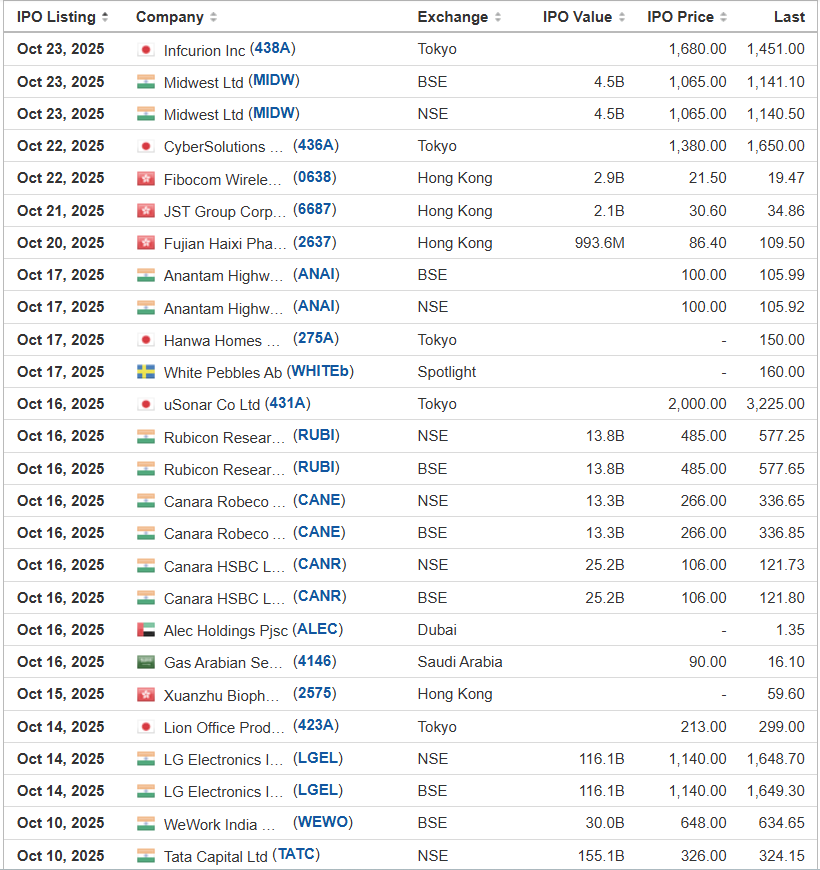Select the IPO value 993.6M
820x870 pixels.
600,243
